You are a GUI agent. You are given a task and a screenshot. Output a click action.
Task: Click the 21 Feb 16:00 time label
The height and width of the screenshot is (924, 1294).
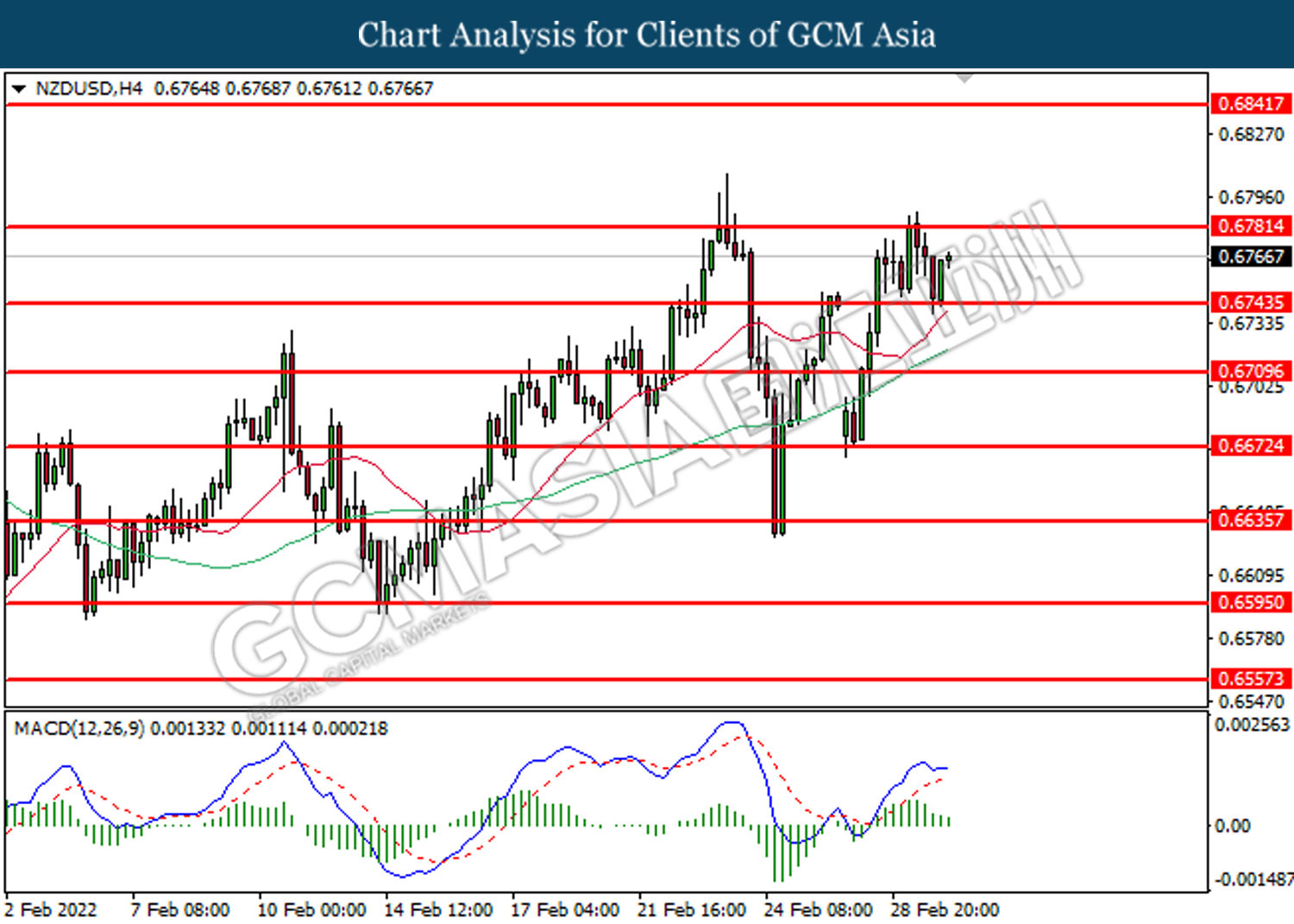pos(692,910)
